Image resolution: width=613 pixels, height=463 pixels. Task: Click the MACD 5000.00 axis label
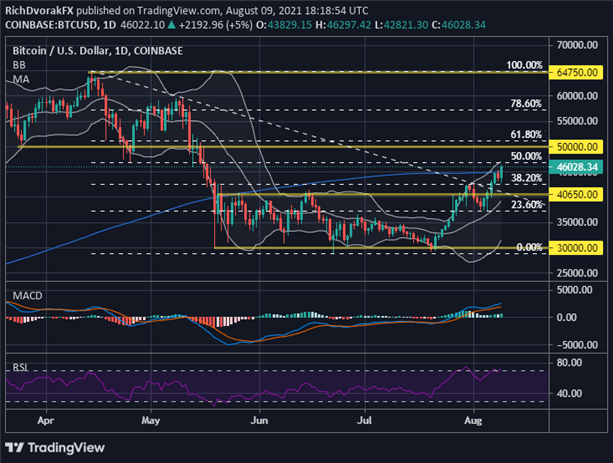coord(575,290)
